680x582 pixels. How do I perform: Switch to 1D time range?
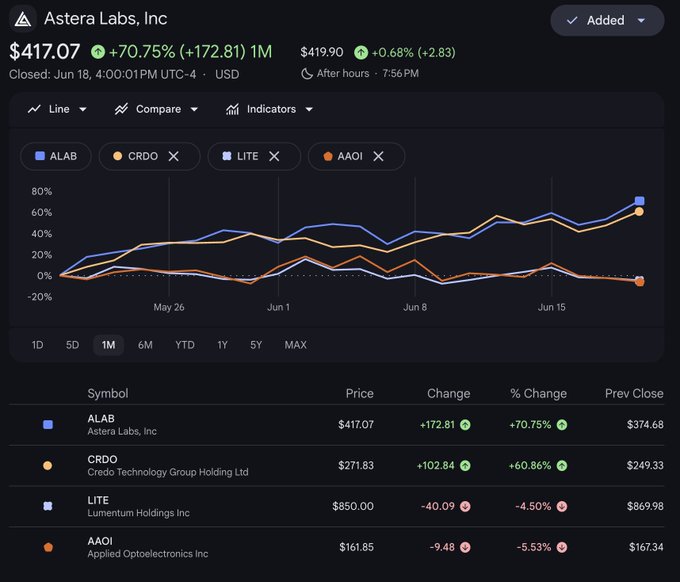click(37, 345)
